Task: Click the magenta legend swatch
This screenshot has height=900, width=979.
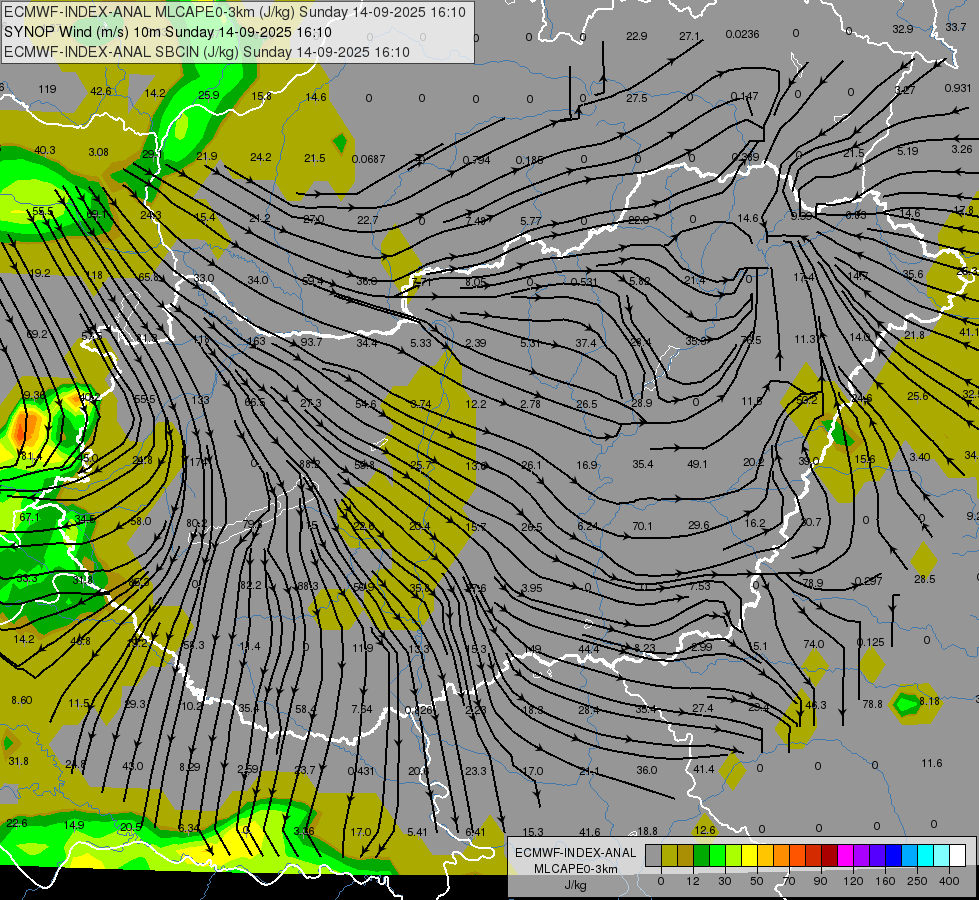Action: point(845,855)
